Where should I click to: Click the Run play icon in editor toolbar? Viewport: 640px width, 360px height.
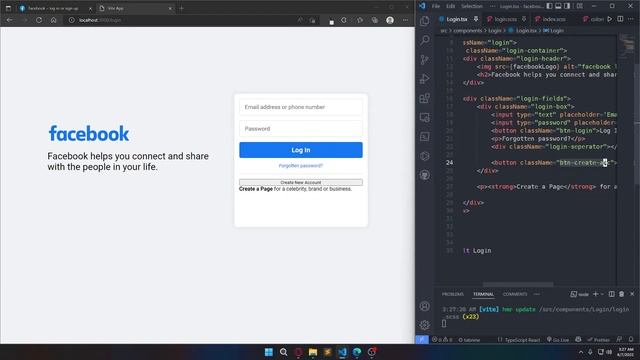[x=609, y=19]
